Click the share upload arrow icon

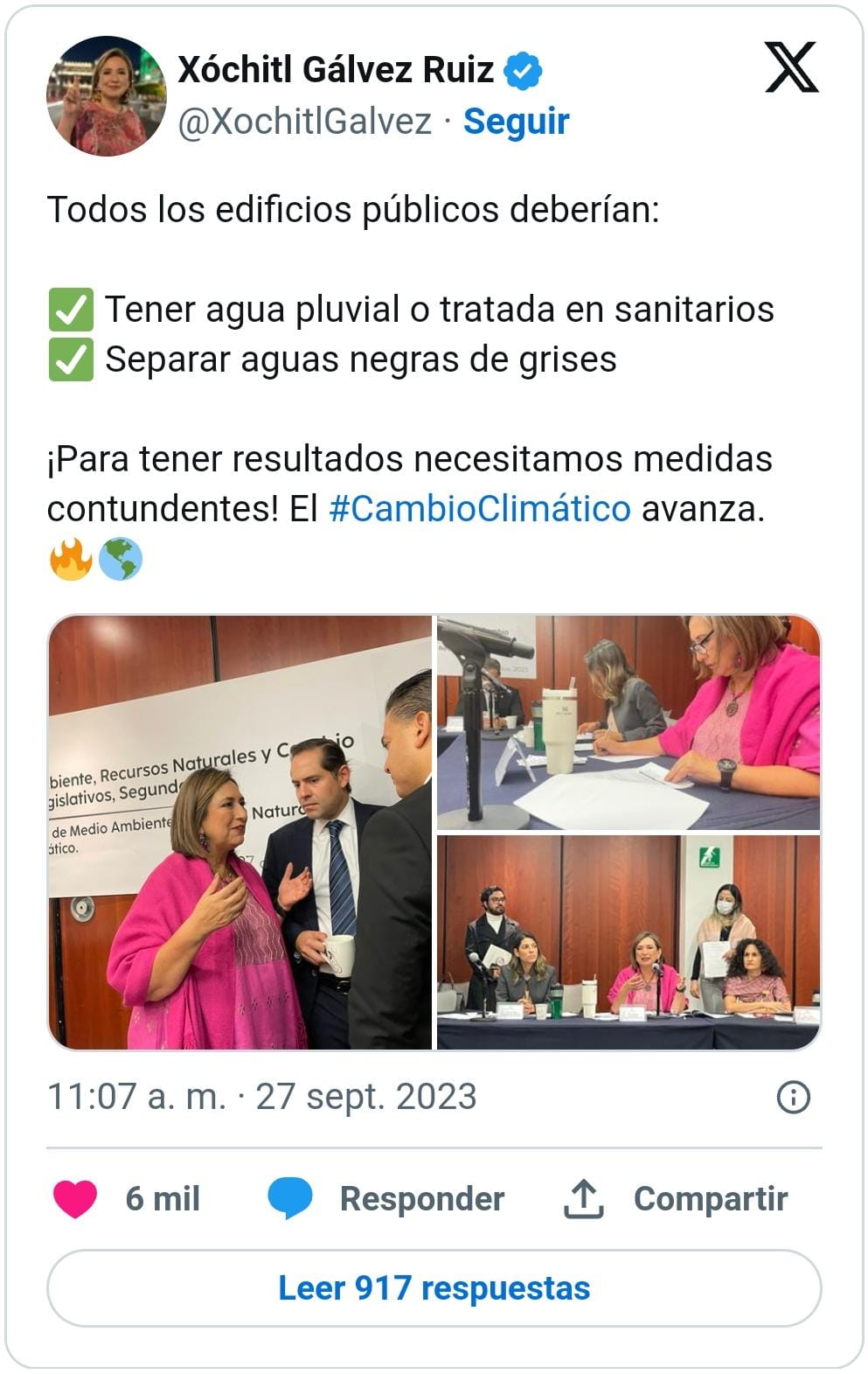[x=583, y=1198]
